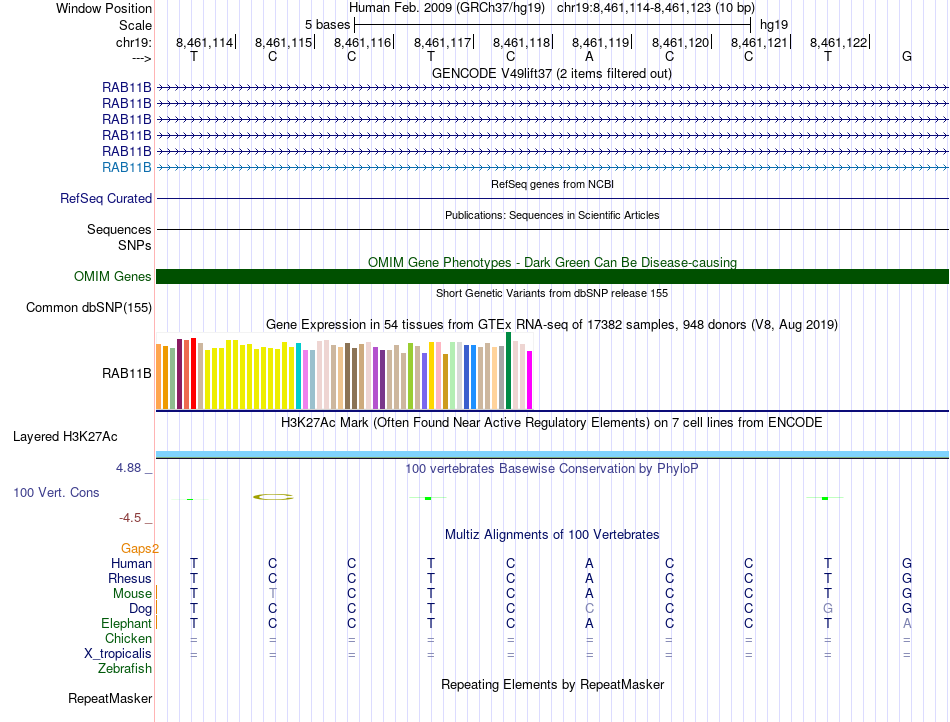Click the cyan bar in the GTEx chart
The width and height of the screenshot is (950, 722).
coord(299,376)
